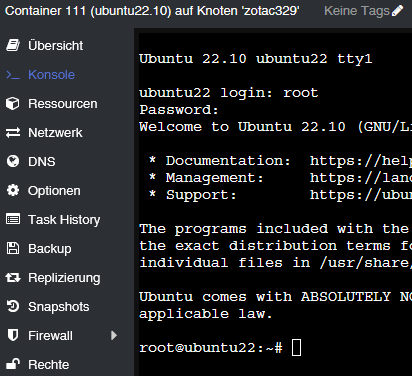This screenshot has width=412, height=376.
Task: Edit tags with the pencil icon
Action: pyautogui.click(x=397, y=11)
